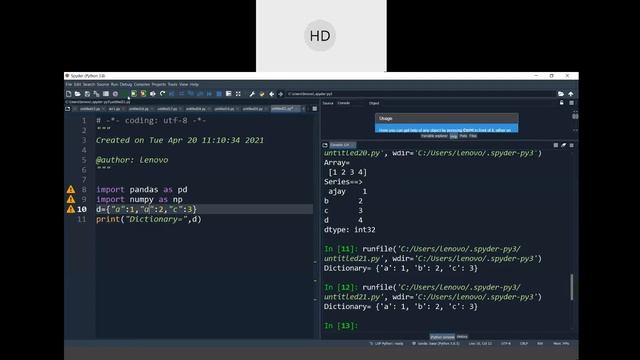640x360 pixels.
Task: Click the warning icon on line 10
Action: coord(71,209)
